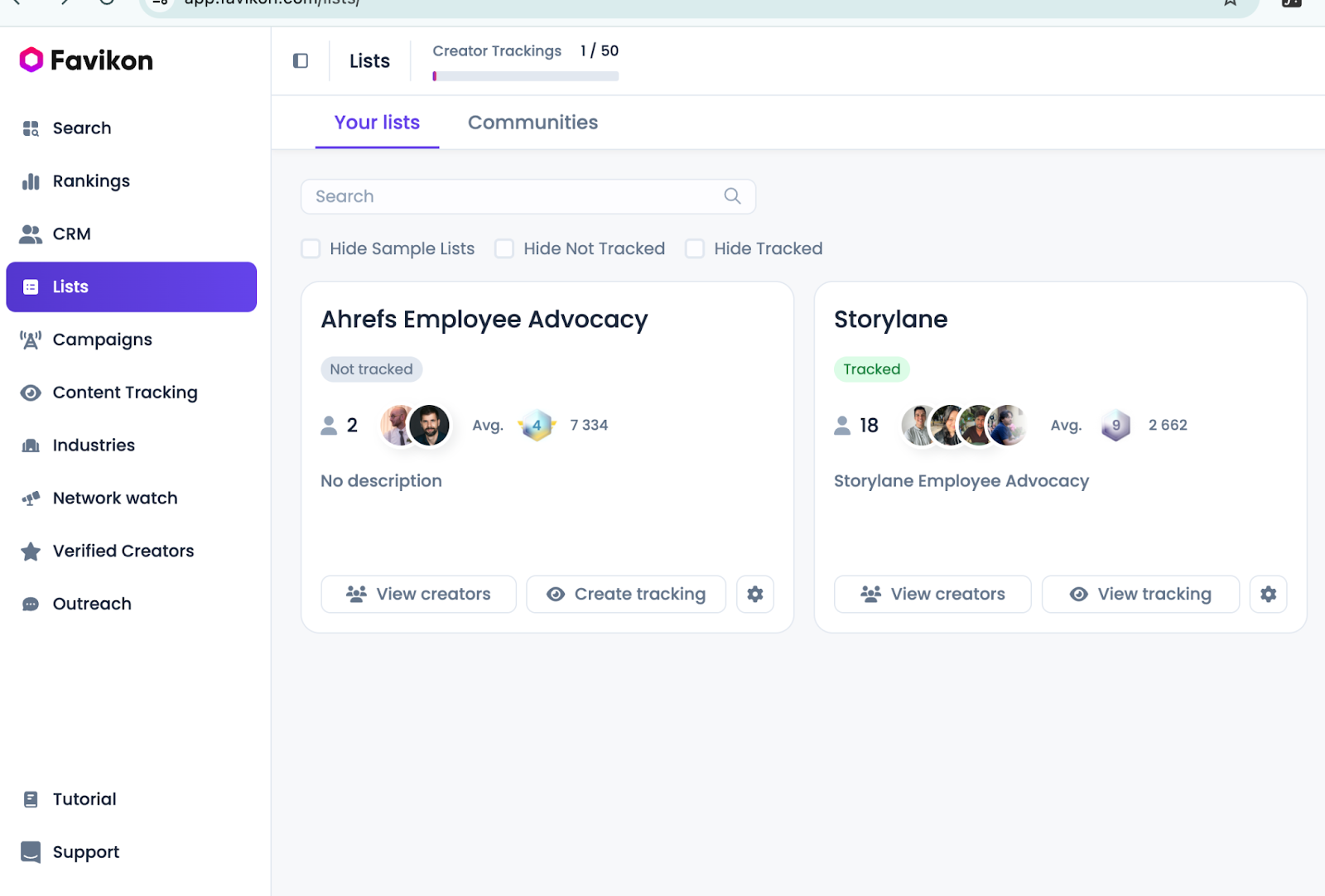Toggle the sidebar collapse icon
1325x896 pixels.
(x=301, y=60)
